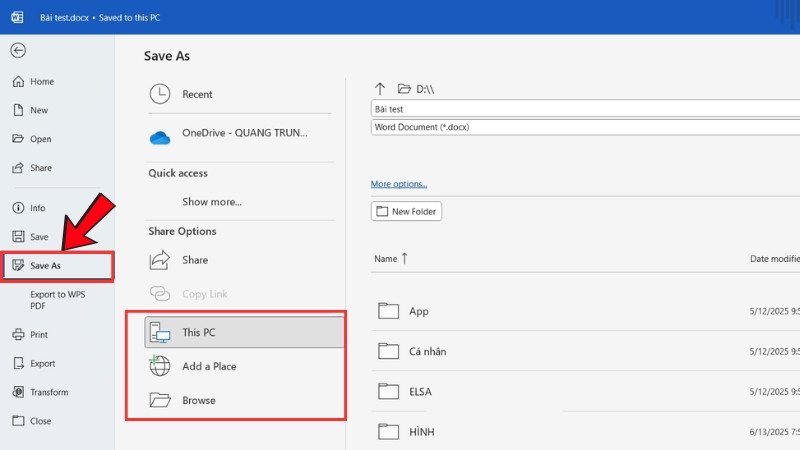Click the Browse folder icon
Image resolution: width=800 pixels, height=450 pixels.
(160, 400)
